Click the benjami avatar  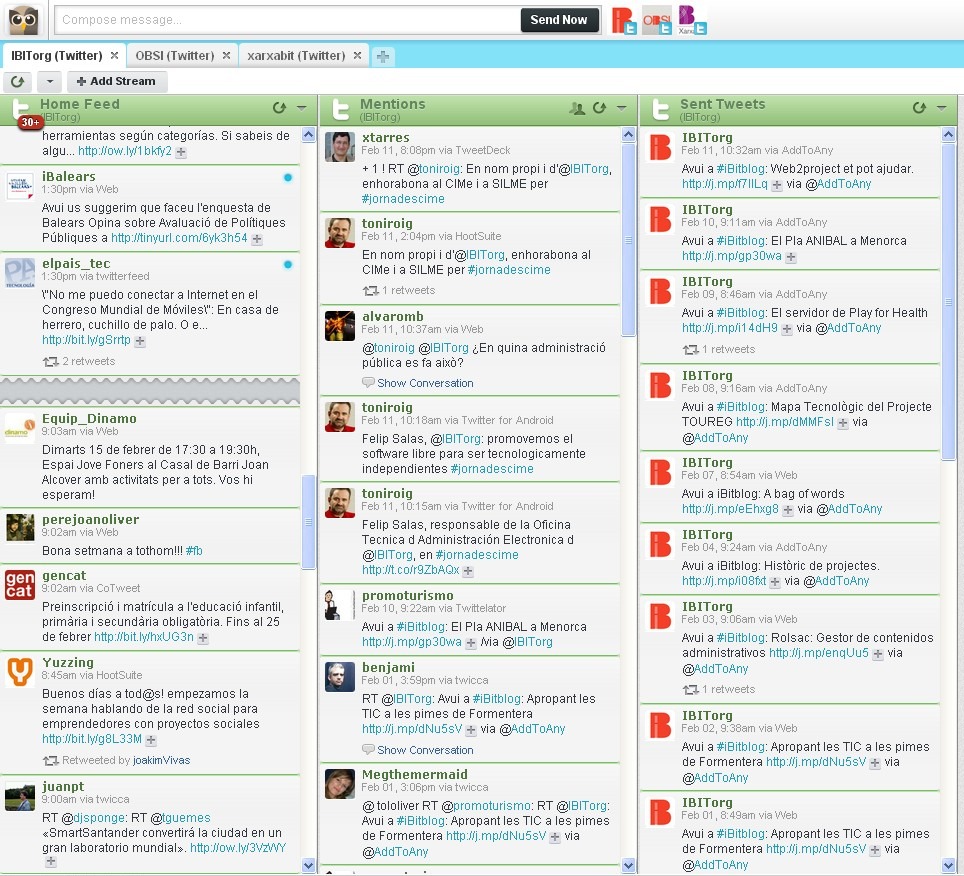coord(340,677)
